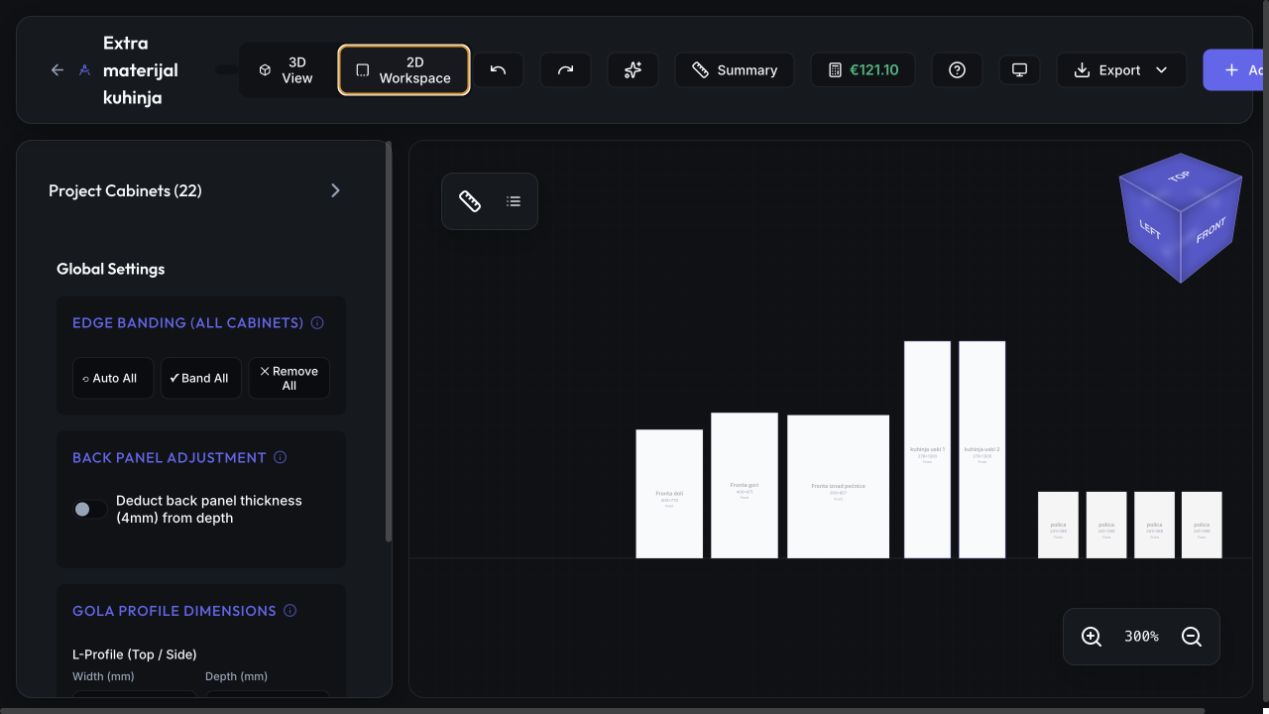Open the Export dropdown

point(1121,70)
